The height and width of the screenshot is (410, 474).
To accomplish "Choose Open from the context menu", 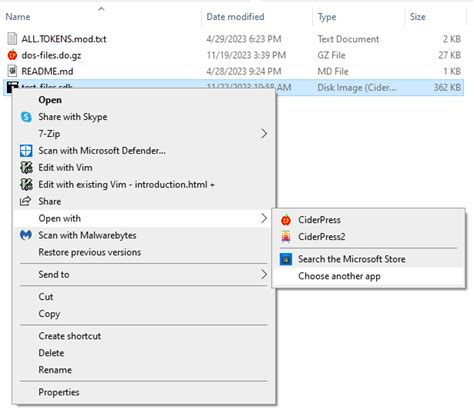I will click(x=144, y=100).
